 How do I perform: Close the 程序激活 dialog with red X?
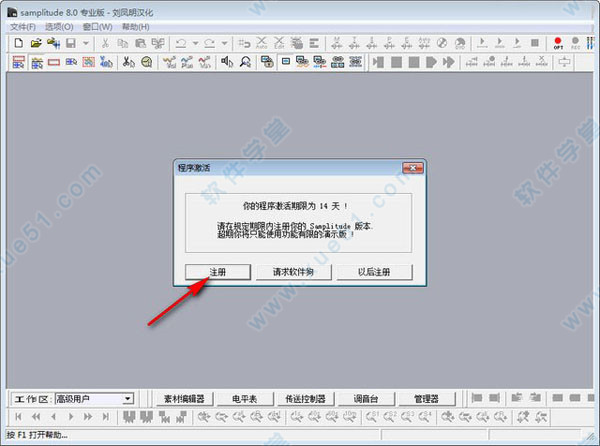pos(412,168)
